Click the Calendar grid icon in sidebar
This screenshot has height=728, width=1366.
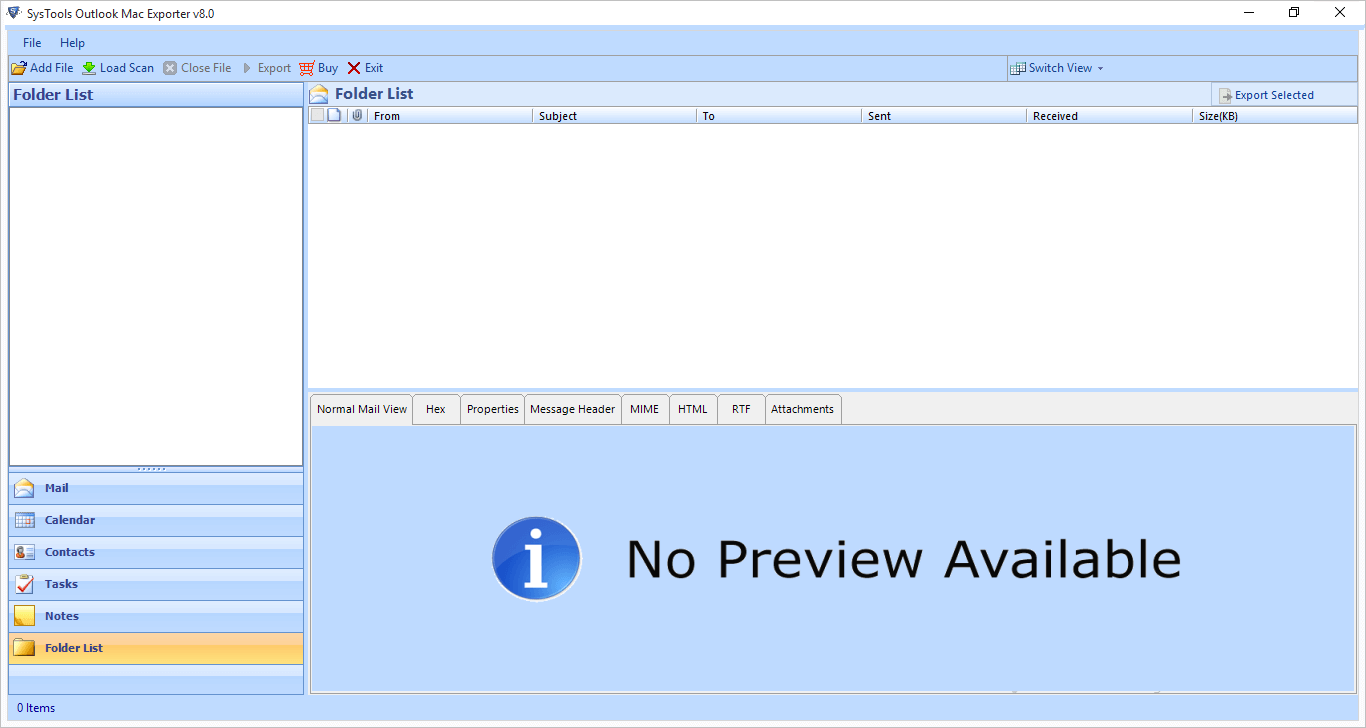tap(25, 520)
